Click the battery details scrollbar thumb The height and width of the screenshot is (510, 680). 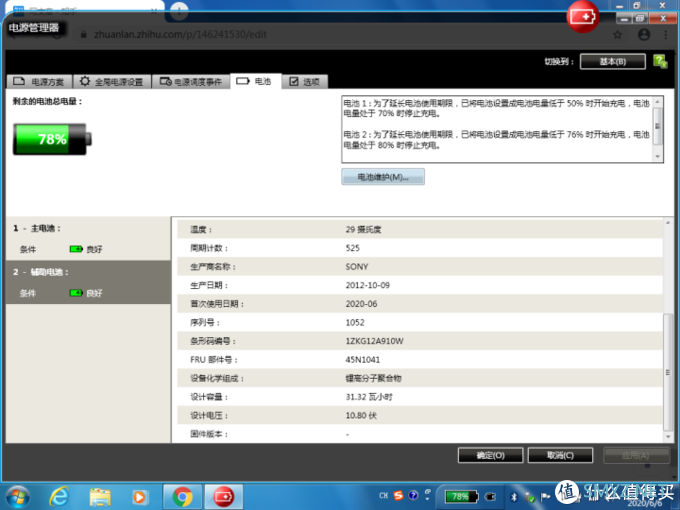tap(667, 372)
